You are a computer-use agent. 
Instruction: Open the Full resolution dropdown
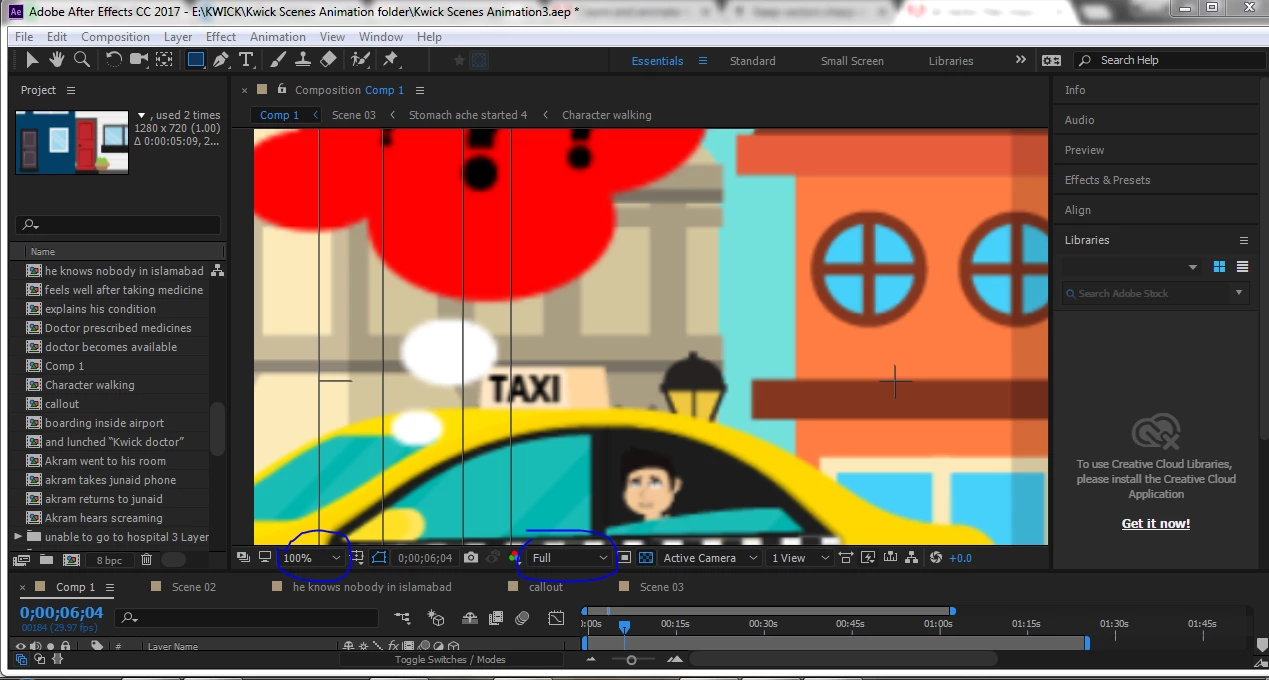pos(569,558)
